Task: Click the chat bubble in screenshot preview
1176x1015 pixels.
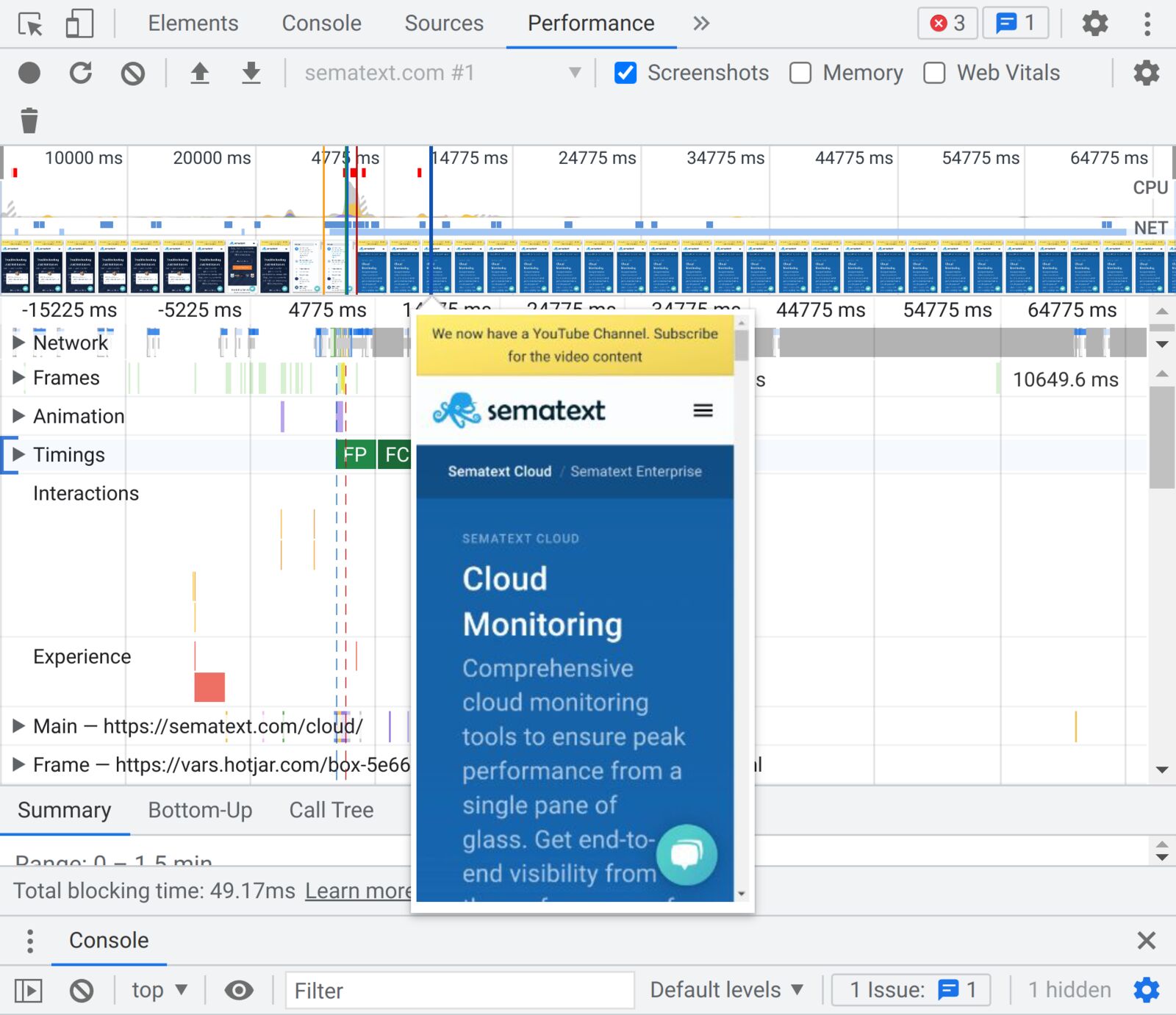Action: [x=686, y=855]
